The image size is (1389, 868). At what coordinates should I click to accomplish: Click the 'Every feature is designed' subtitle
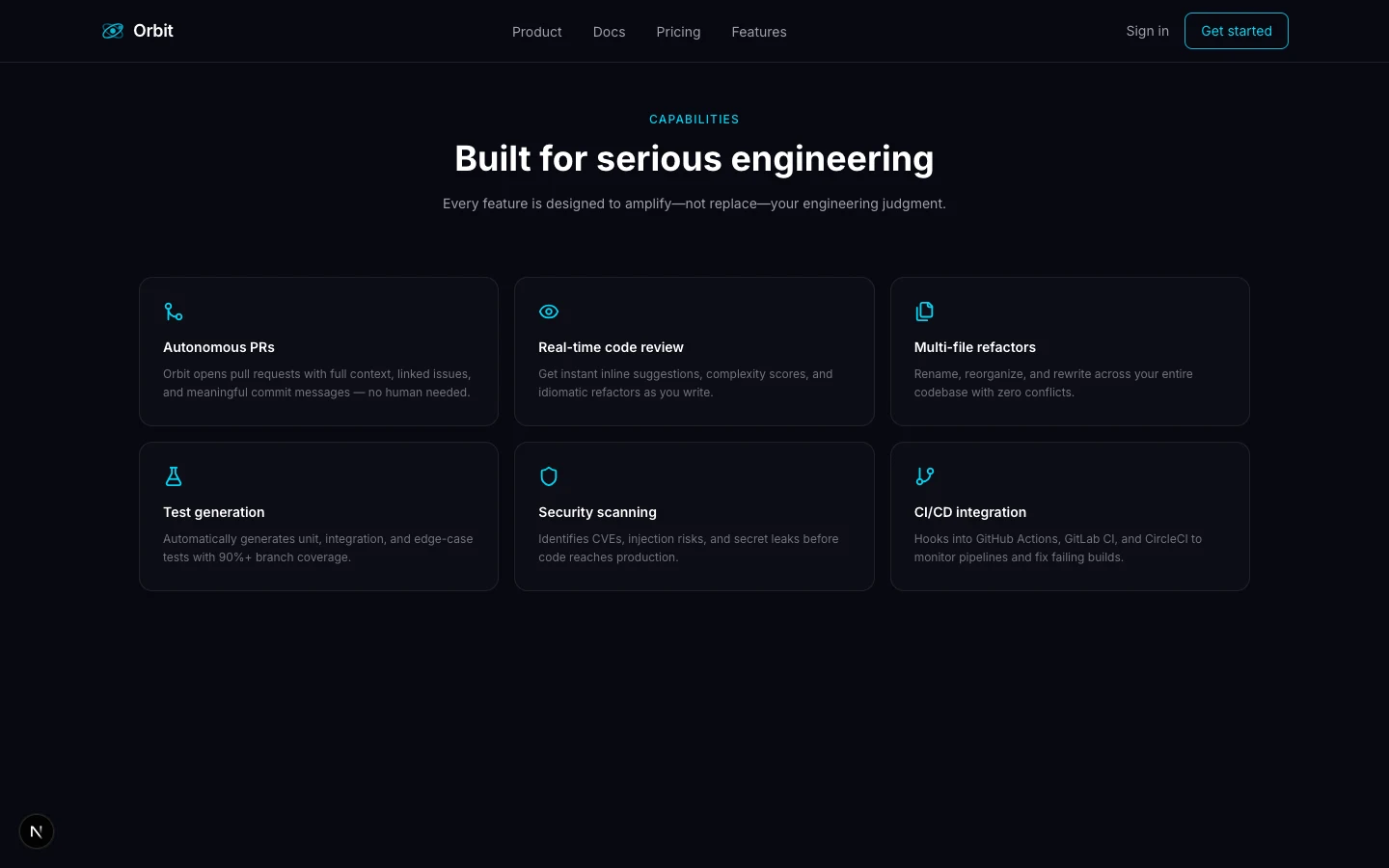point(694,203)
